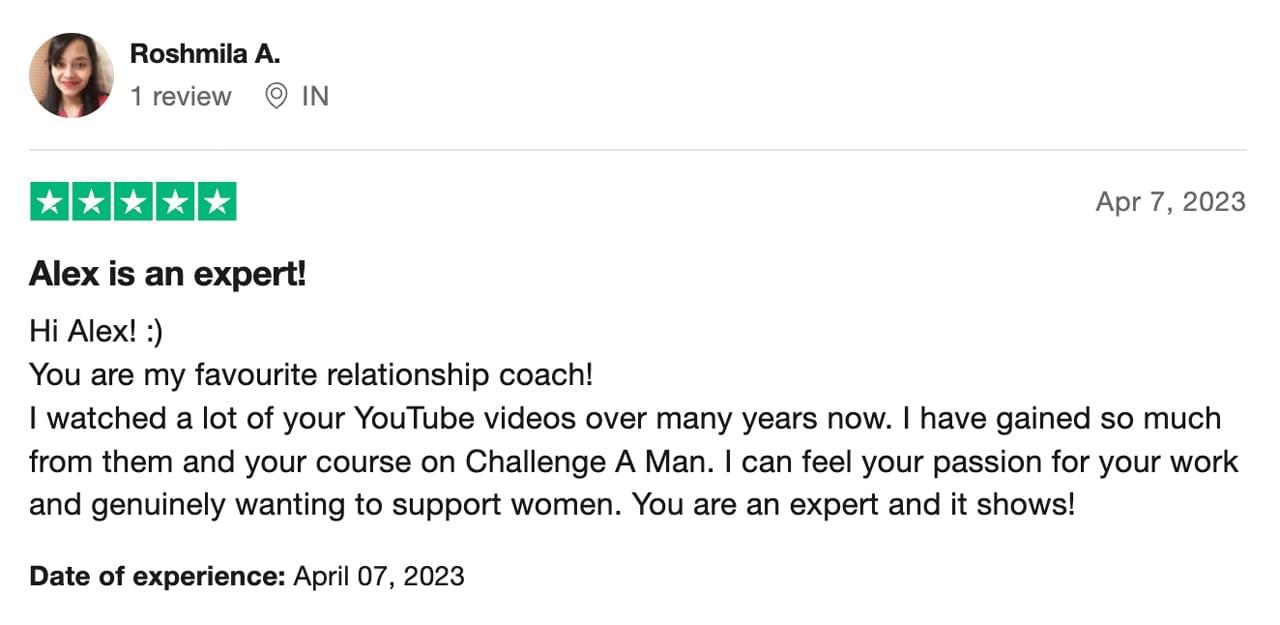
Task: Click the second green rating star
Action: pos(91,202)
